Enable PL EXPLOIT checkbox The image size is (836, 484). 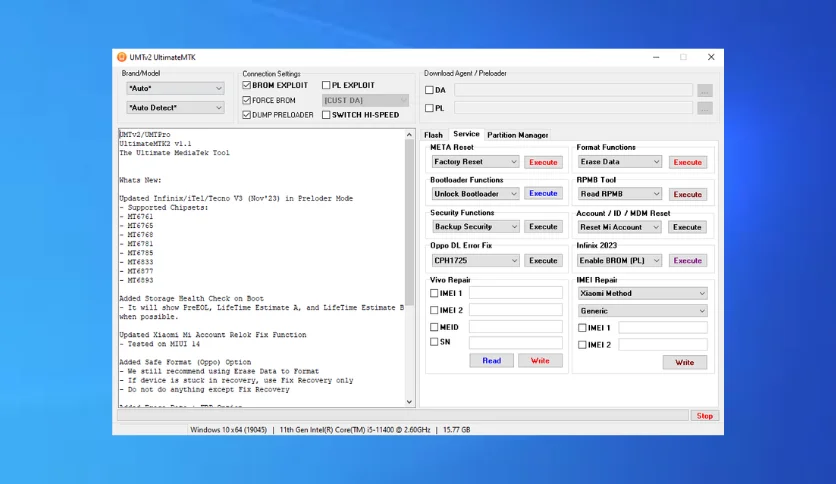326,85
